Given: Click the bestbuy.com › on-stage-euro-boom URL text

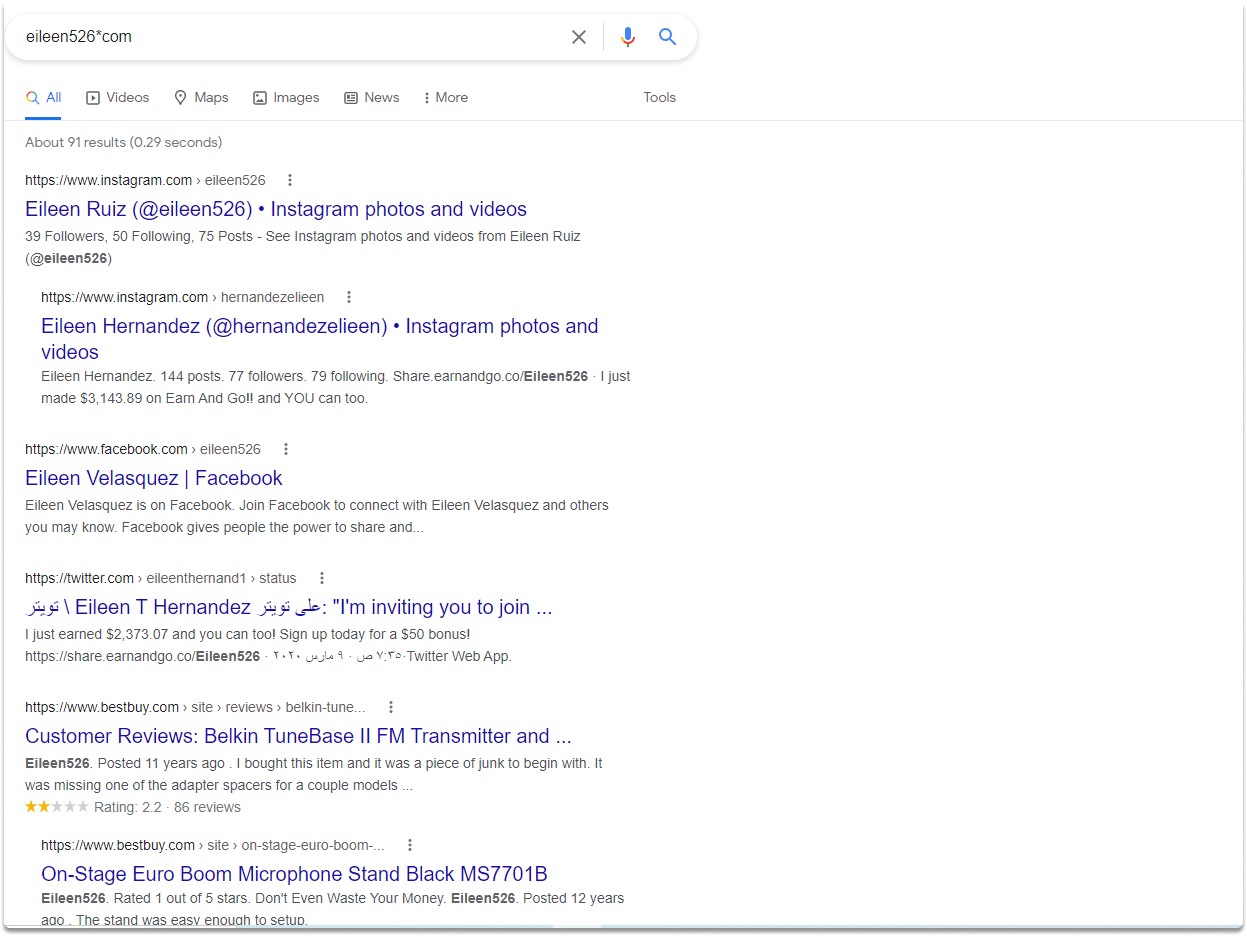Looking at the screenshot, I should click(213, 845).
